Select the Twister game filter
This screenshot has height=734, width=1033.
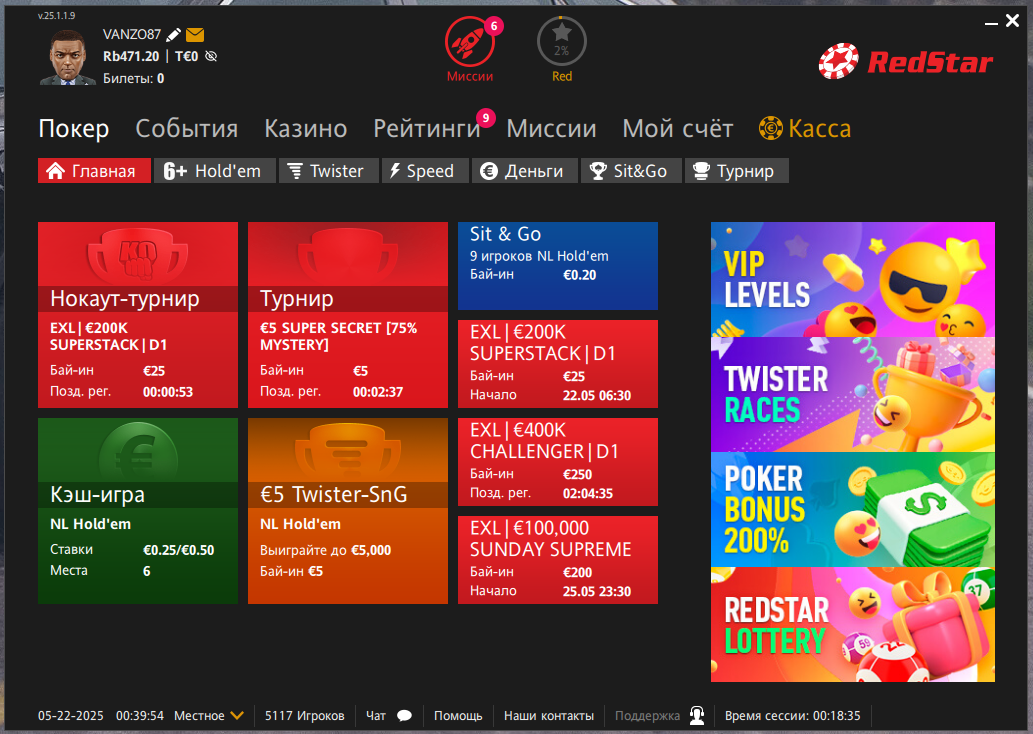coord(329,171)
